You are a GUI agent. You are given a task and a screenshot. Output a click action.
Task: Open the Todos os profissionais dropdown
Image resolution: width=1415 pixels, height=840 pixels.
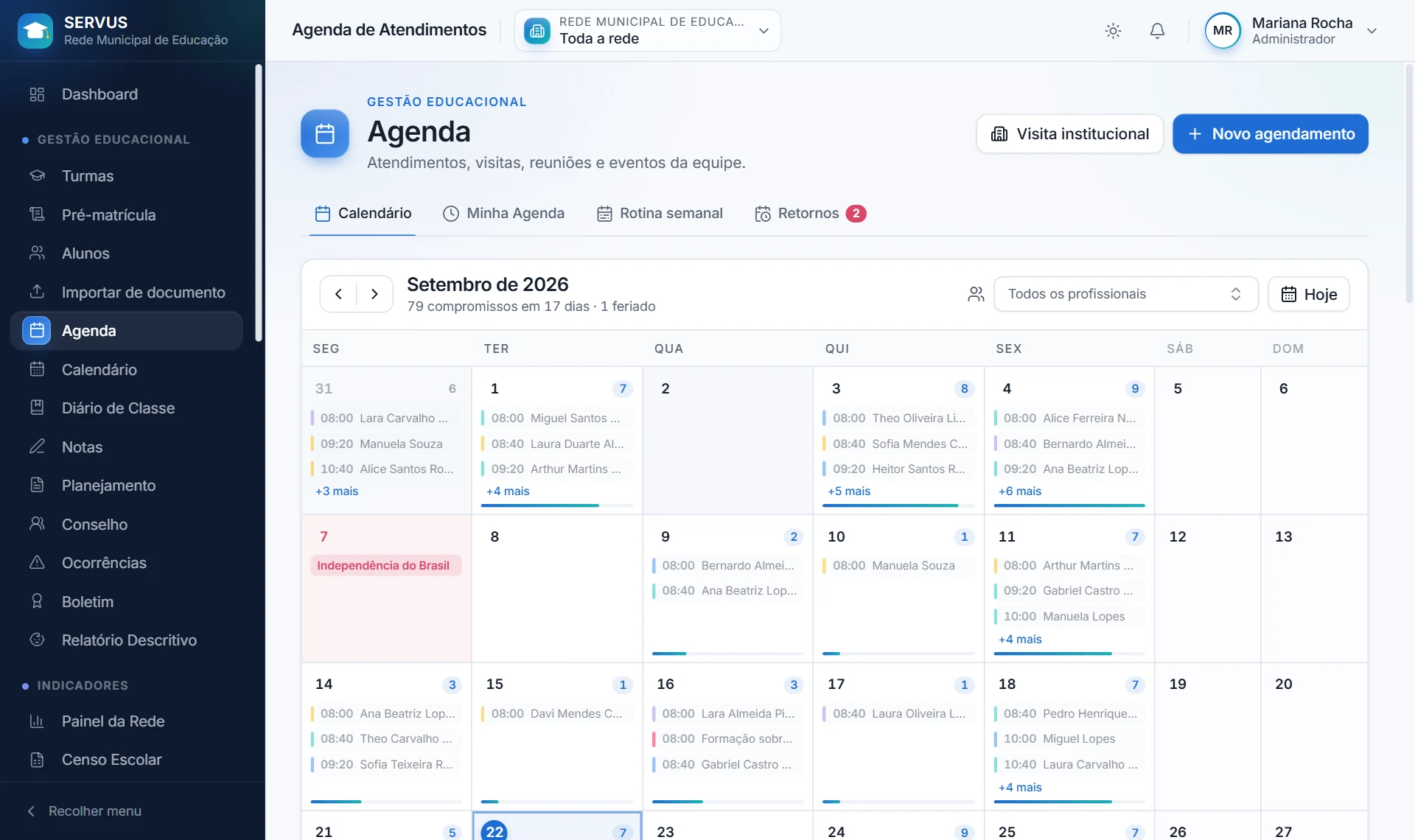coord(1125,294)
